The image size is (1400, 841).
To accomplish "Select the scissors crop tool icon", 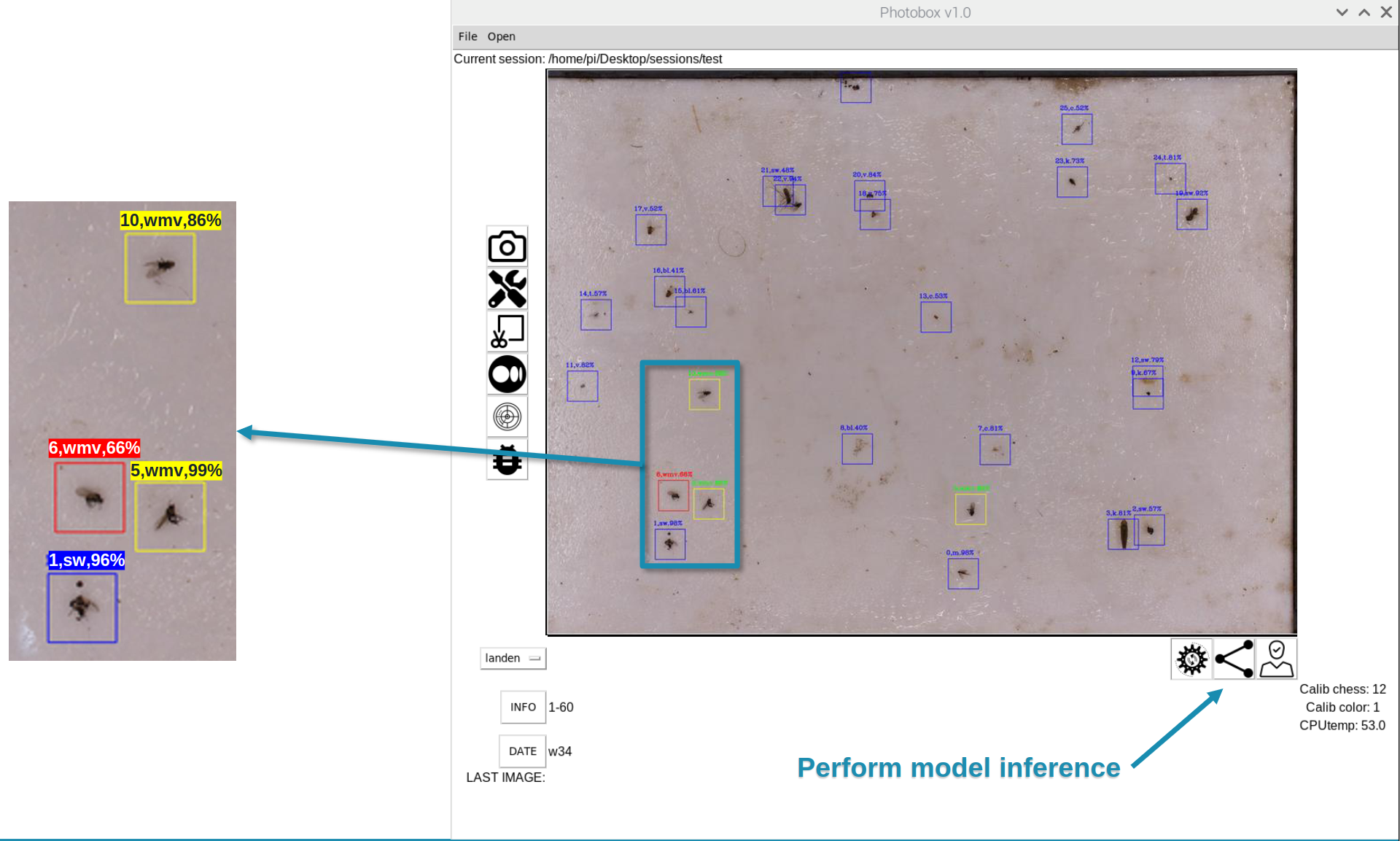I will [x=507, y=331].
